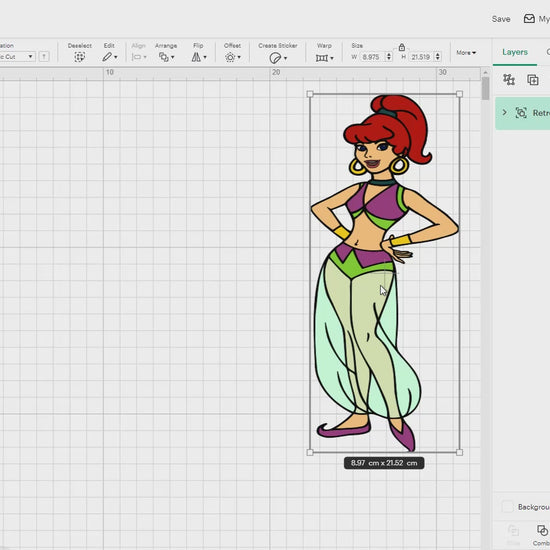Open the Edit pencil tool

[x=108, y=57]
